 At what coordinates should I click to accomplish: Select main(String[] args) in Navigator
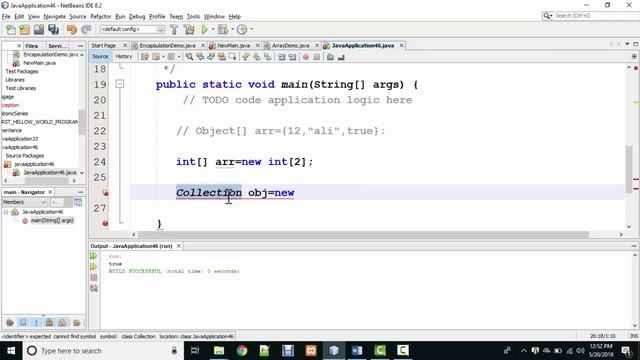pyautogui.click(x=52, y=220)
